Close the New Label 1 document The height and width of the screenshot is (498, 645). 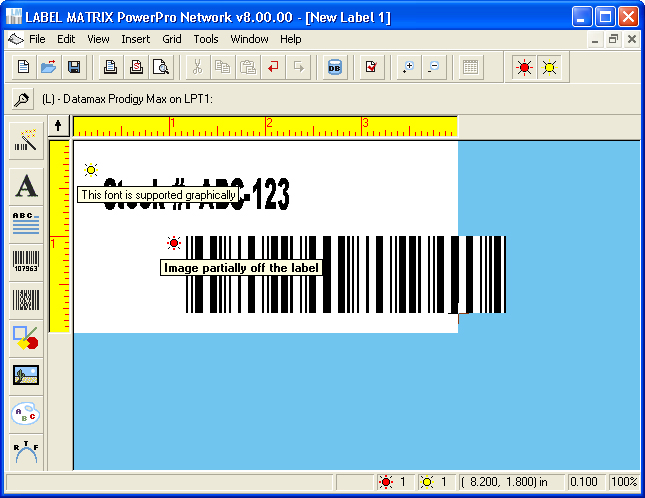(x=632, y=39)
